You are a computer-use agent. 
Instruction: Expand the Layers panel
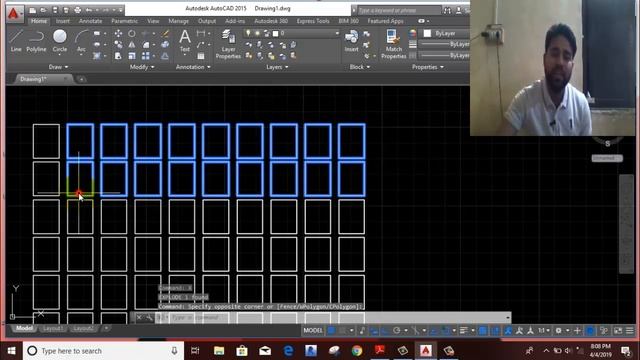point(277,67)
